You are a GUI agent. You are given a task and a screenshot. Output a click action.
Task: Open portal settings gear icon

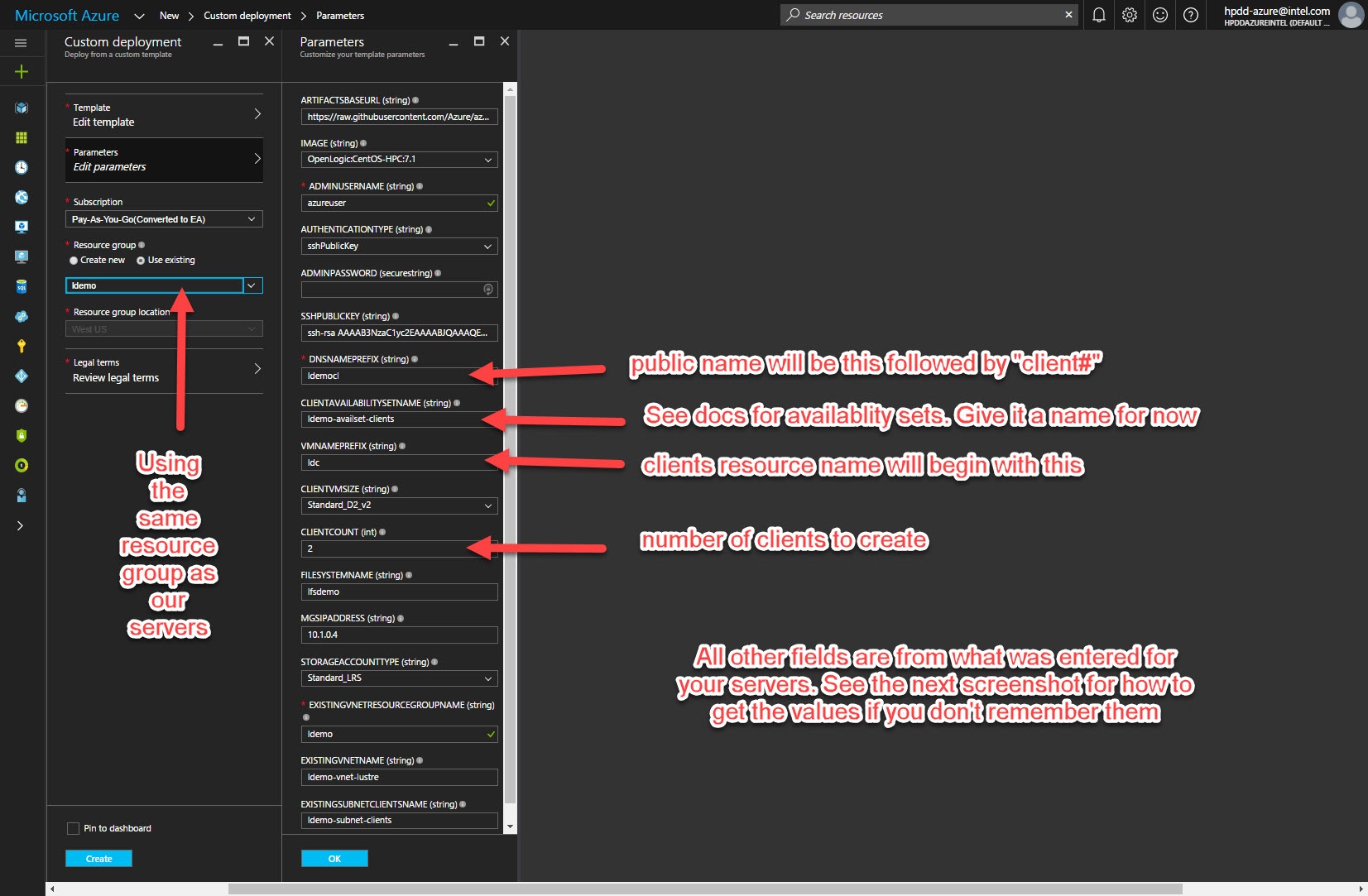pos(1130,15)
